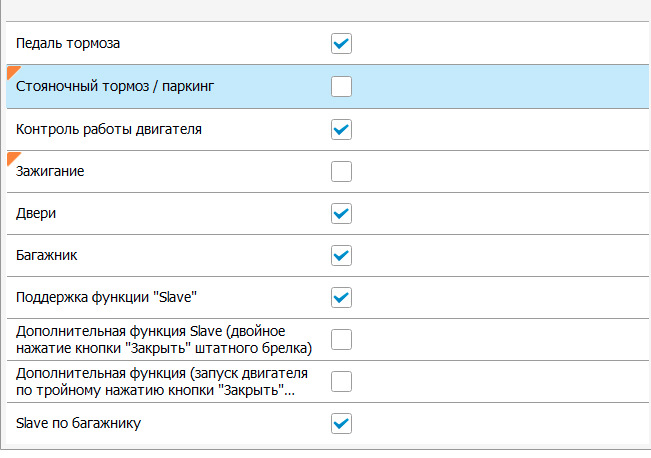The image size is (651, 458).
Task: Click the orange marker on Стояночный тормоз row
Action: pyautogui.click(x=12, y=70)
